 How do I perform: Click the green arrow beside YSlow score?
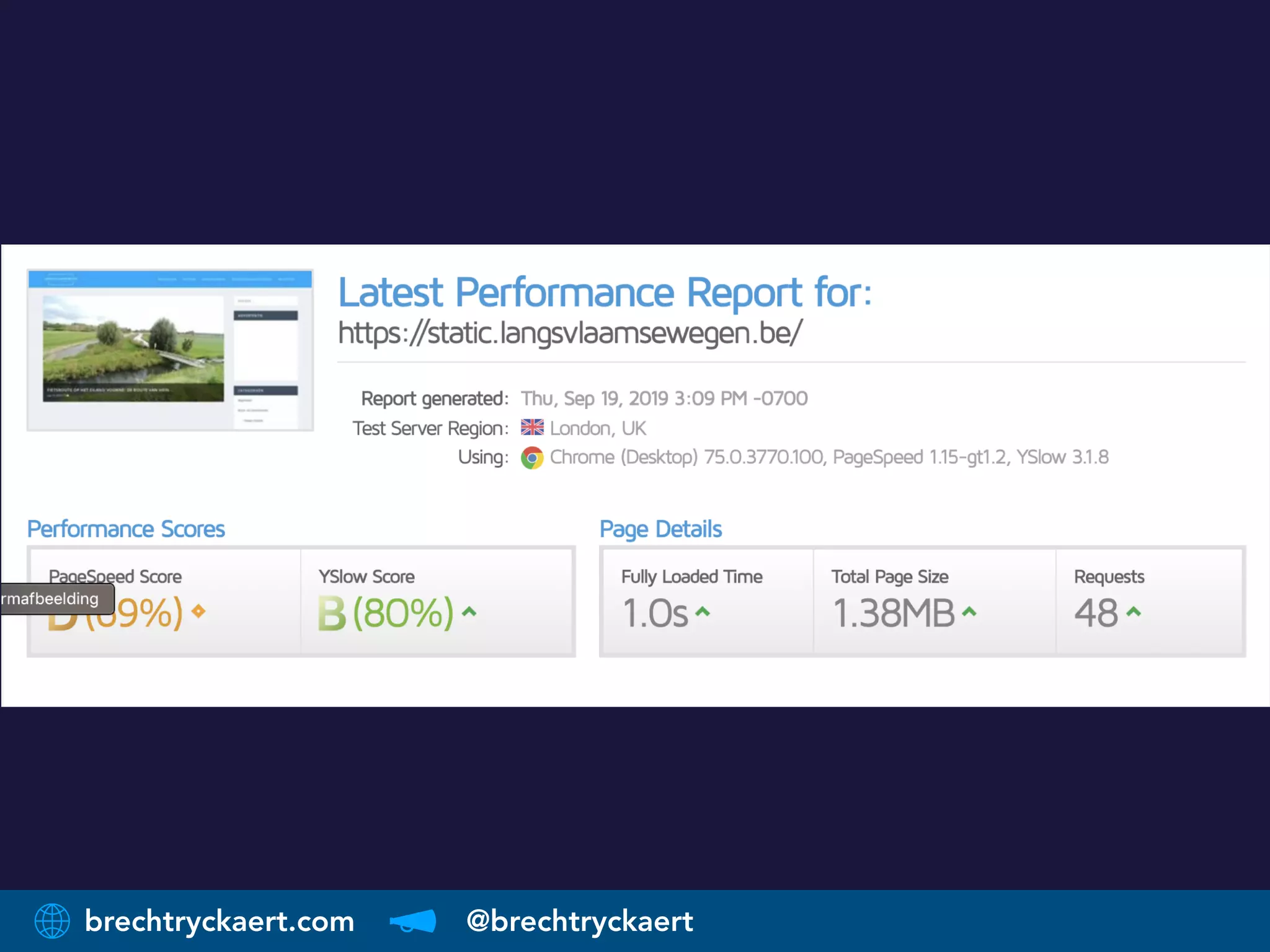click(x=469, y=612)
